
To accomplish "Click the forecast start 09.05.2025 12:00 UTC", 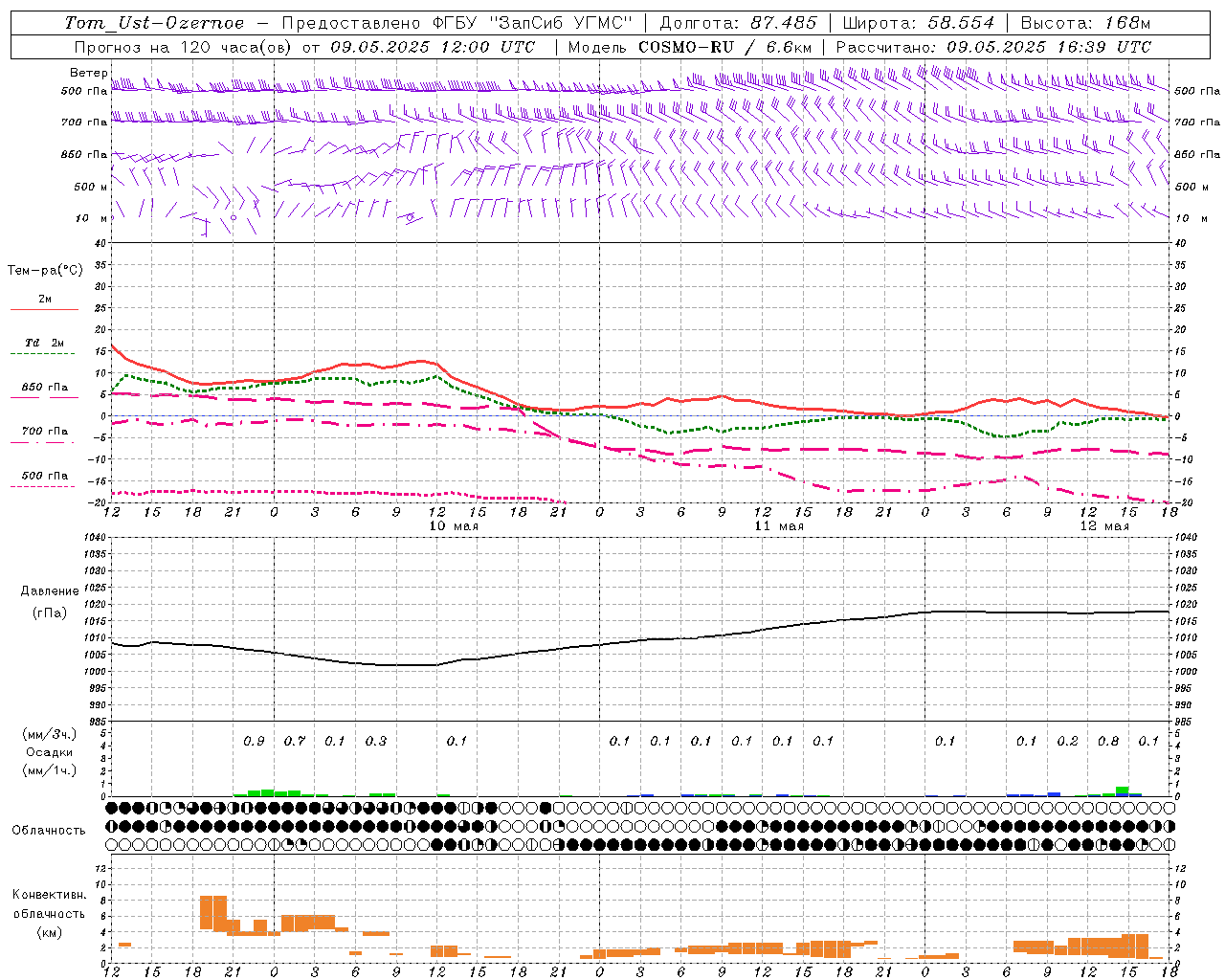I will (x=433, y=47).
